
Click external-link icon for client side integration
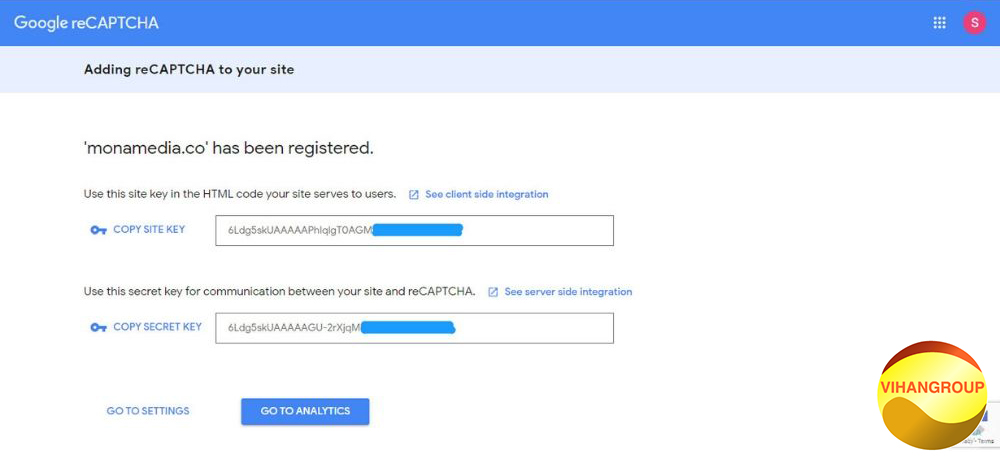point(414,195)
